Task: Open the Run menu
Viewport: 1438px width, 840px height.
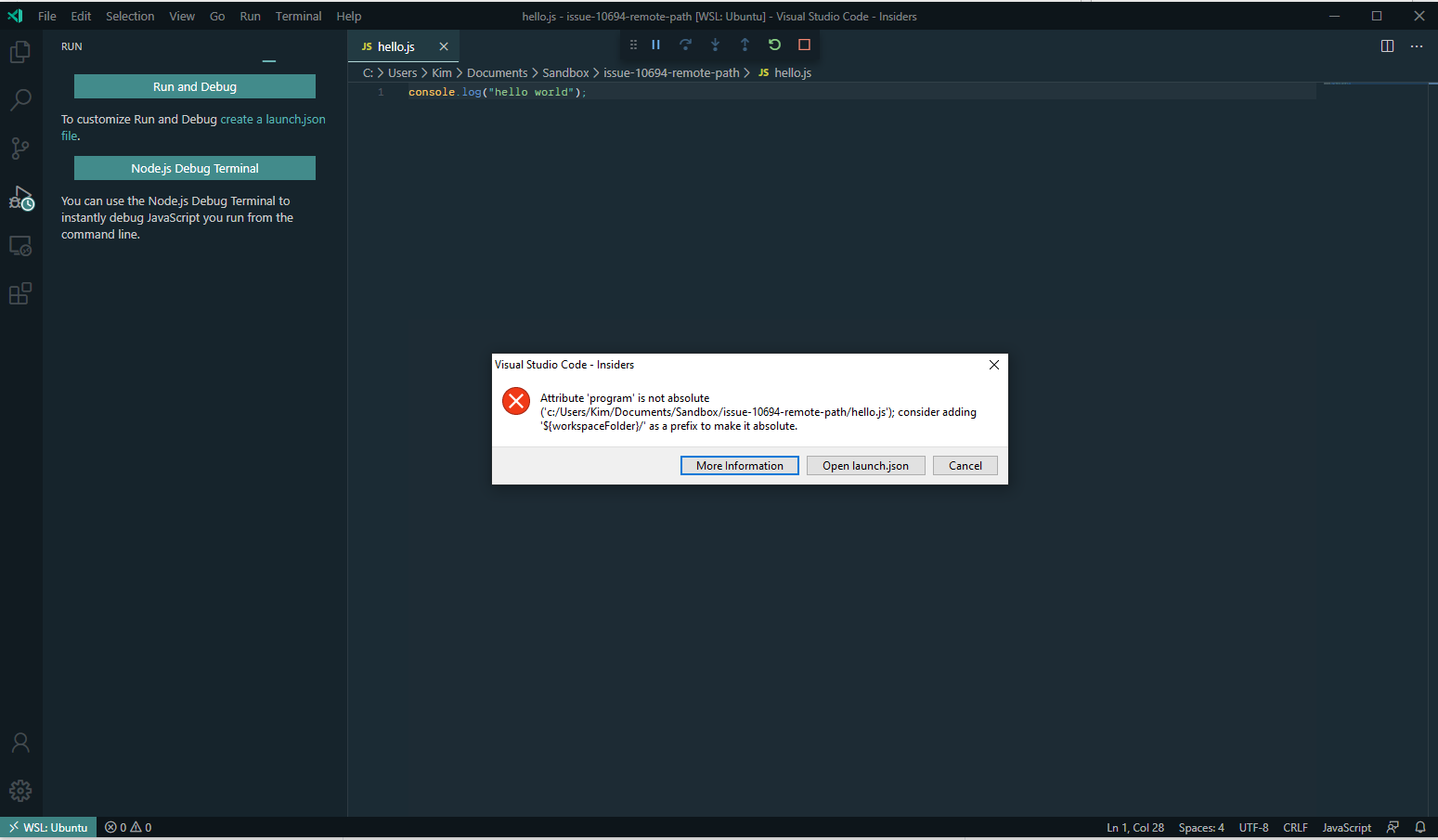Action: tap(250, 16)
